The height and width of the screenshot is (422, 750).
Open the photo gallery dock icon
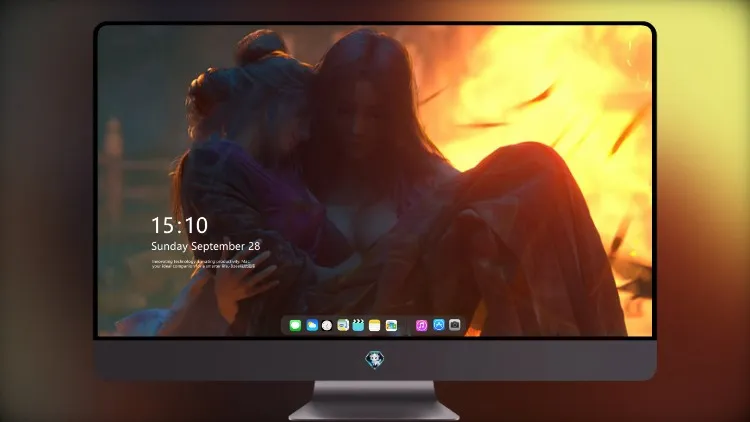[x=391, y=325]
